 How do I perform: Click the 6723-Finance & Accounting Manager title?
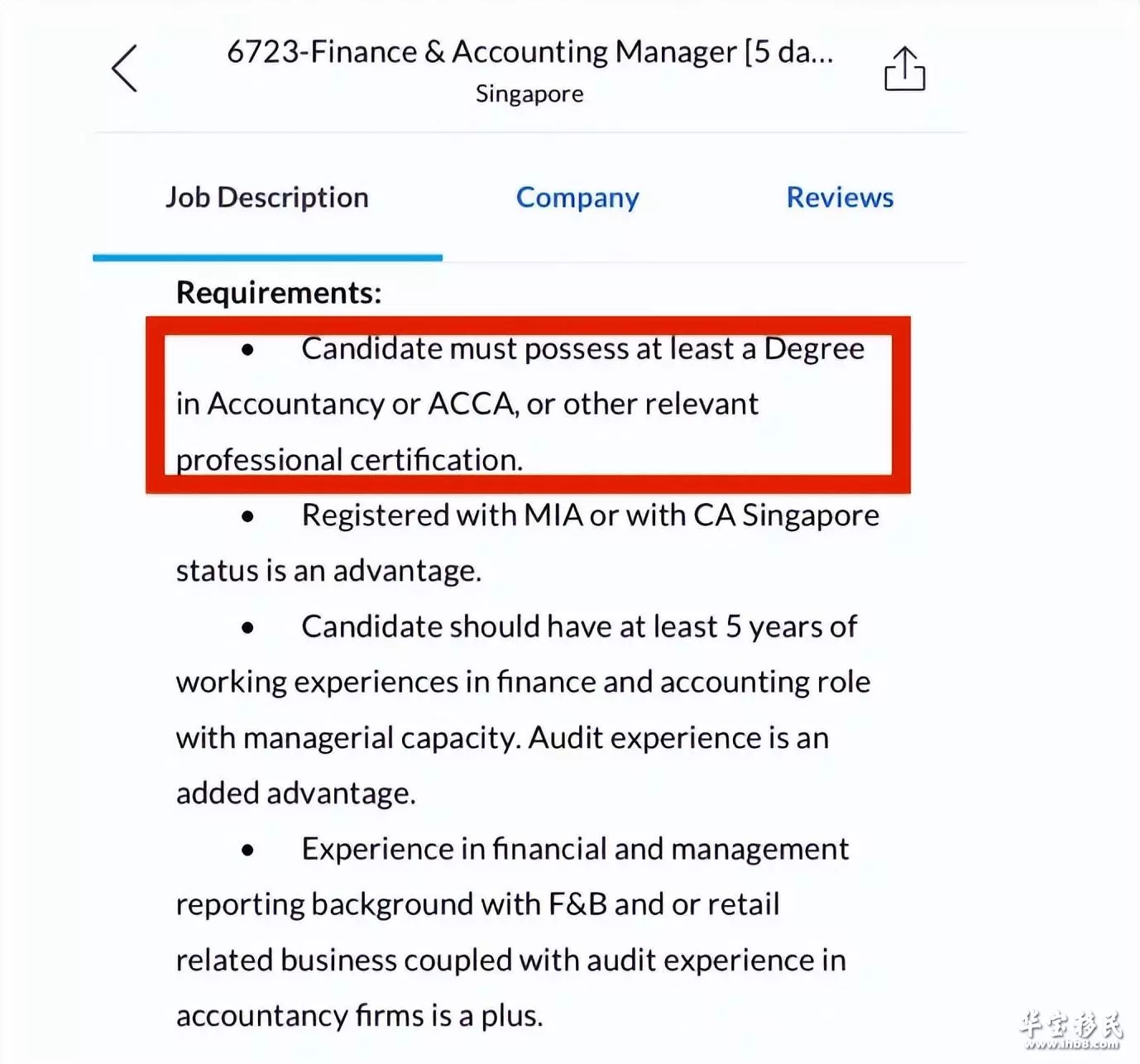point(530,52)
